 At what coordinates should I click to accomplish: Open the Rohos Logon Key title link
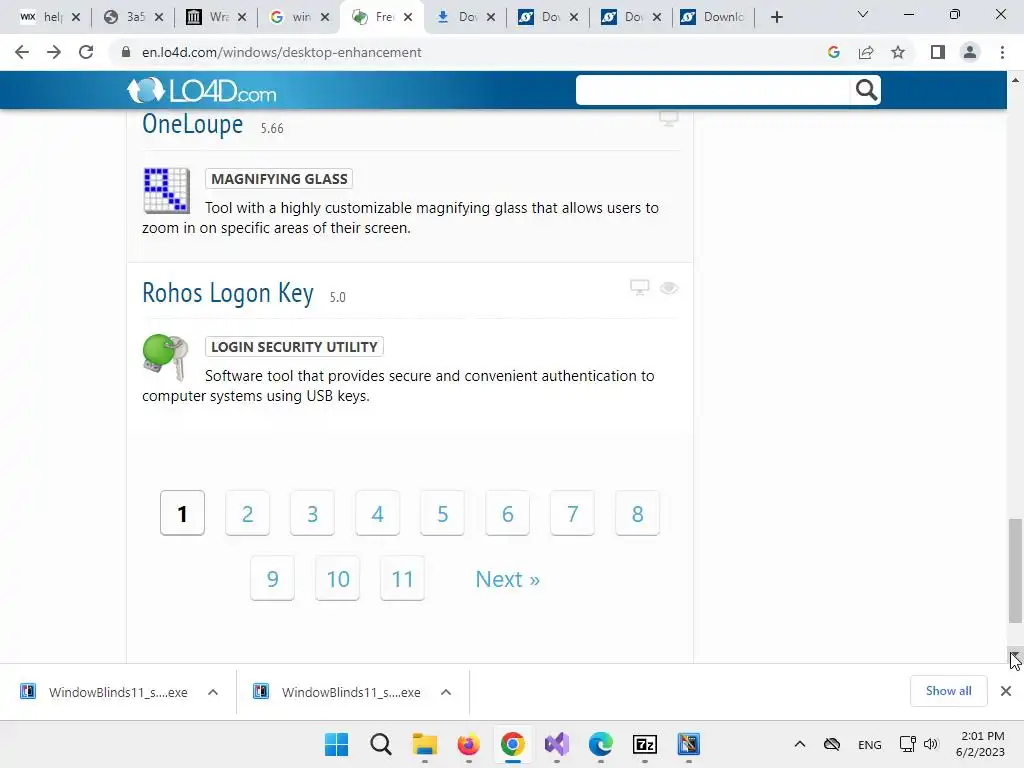(x=228, y=293)
